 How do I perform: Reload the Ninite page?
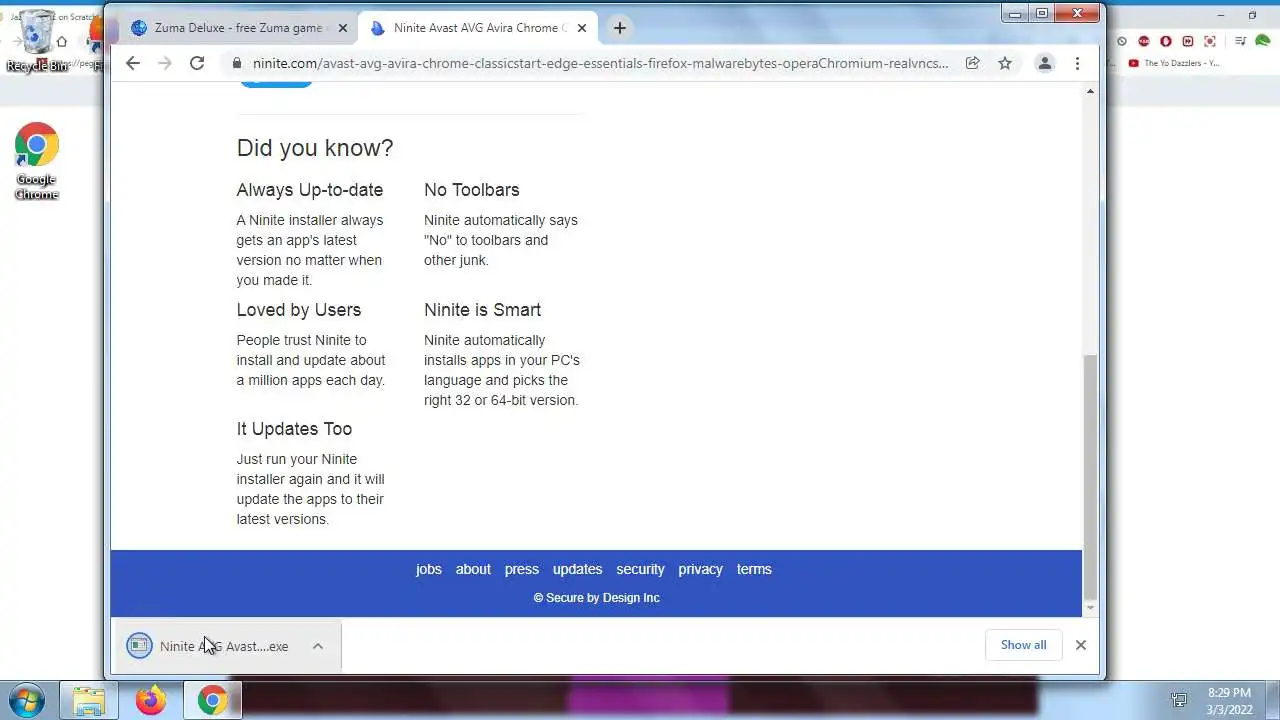[197, 63]
